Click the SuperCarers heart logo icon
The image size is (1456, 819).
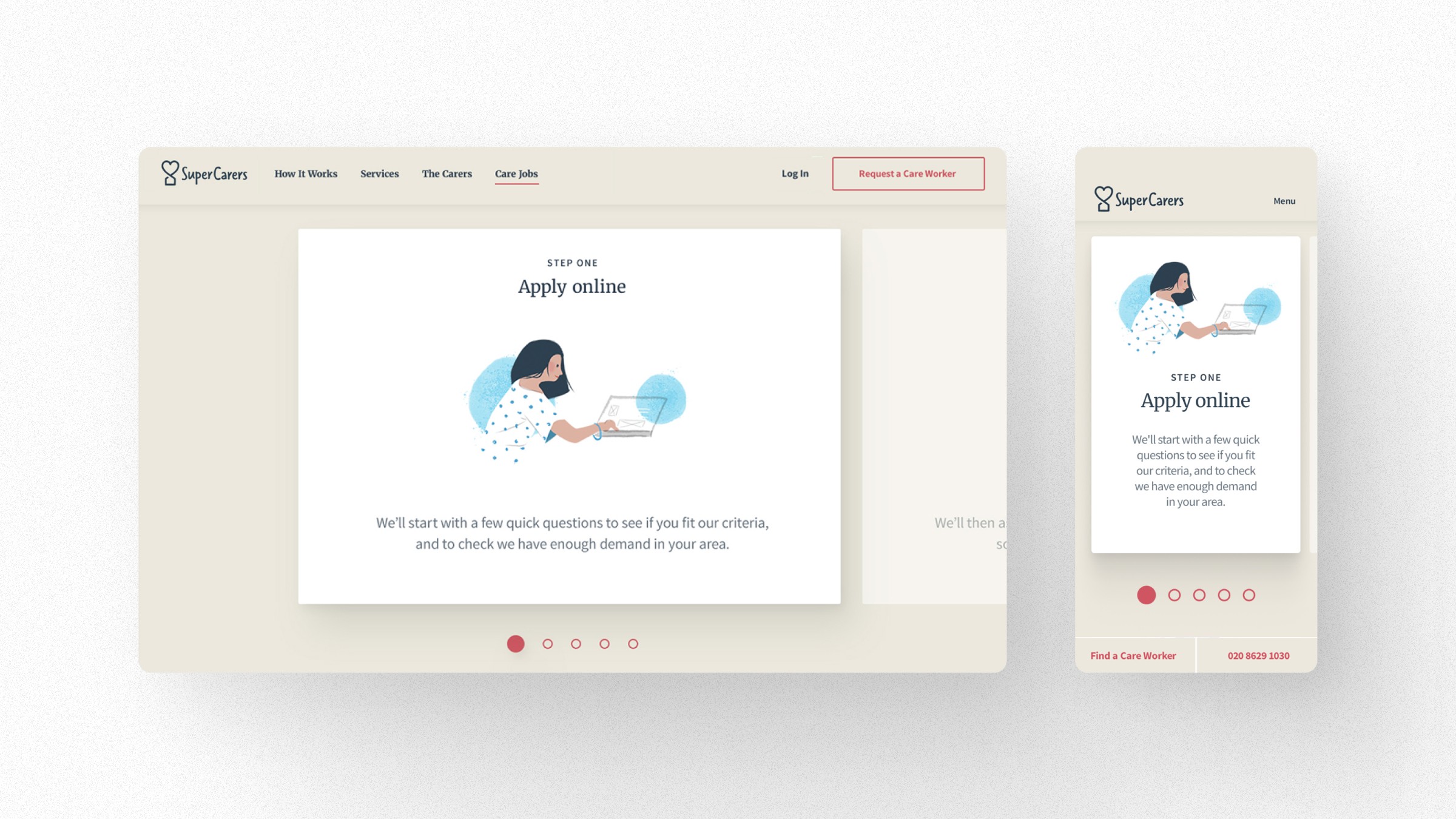168,172
